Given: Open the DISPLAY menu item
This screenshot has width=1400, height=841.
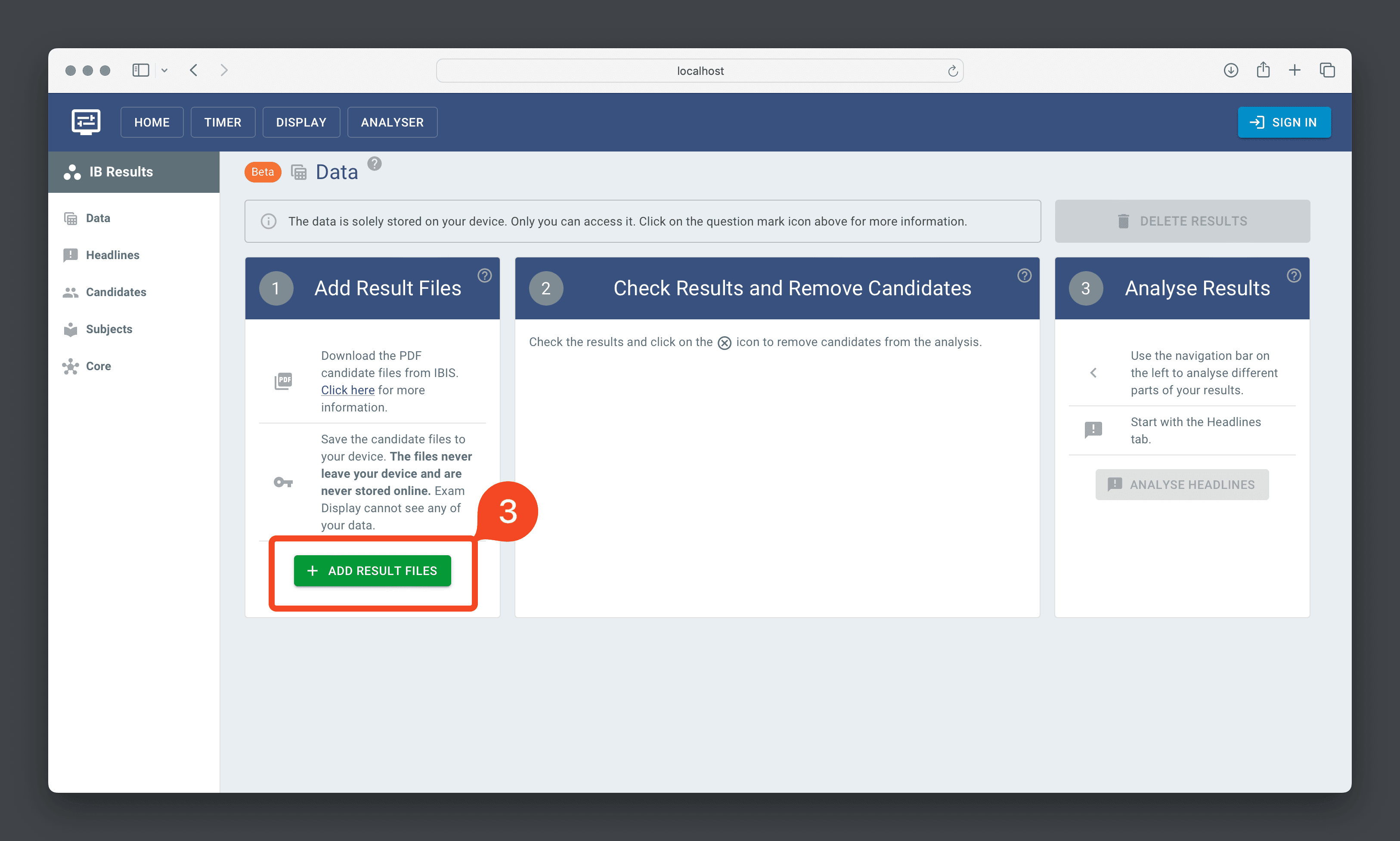Looking at the screenshot, I should (301, 122).
